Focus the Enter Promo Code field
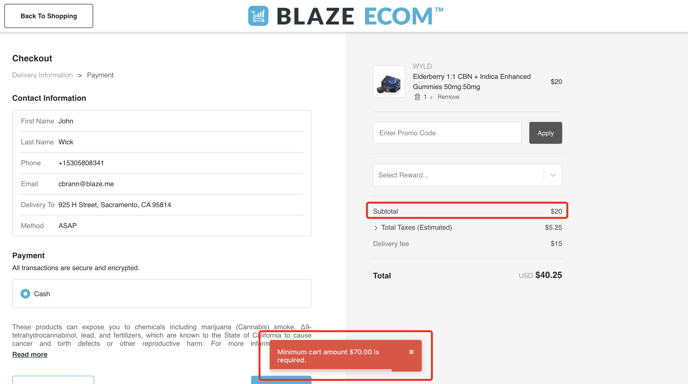The width and height of the screenshot is (688, 384). [447, 133]
